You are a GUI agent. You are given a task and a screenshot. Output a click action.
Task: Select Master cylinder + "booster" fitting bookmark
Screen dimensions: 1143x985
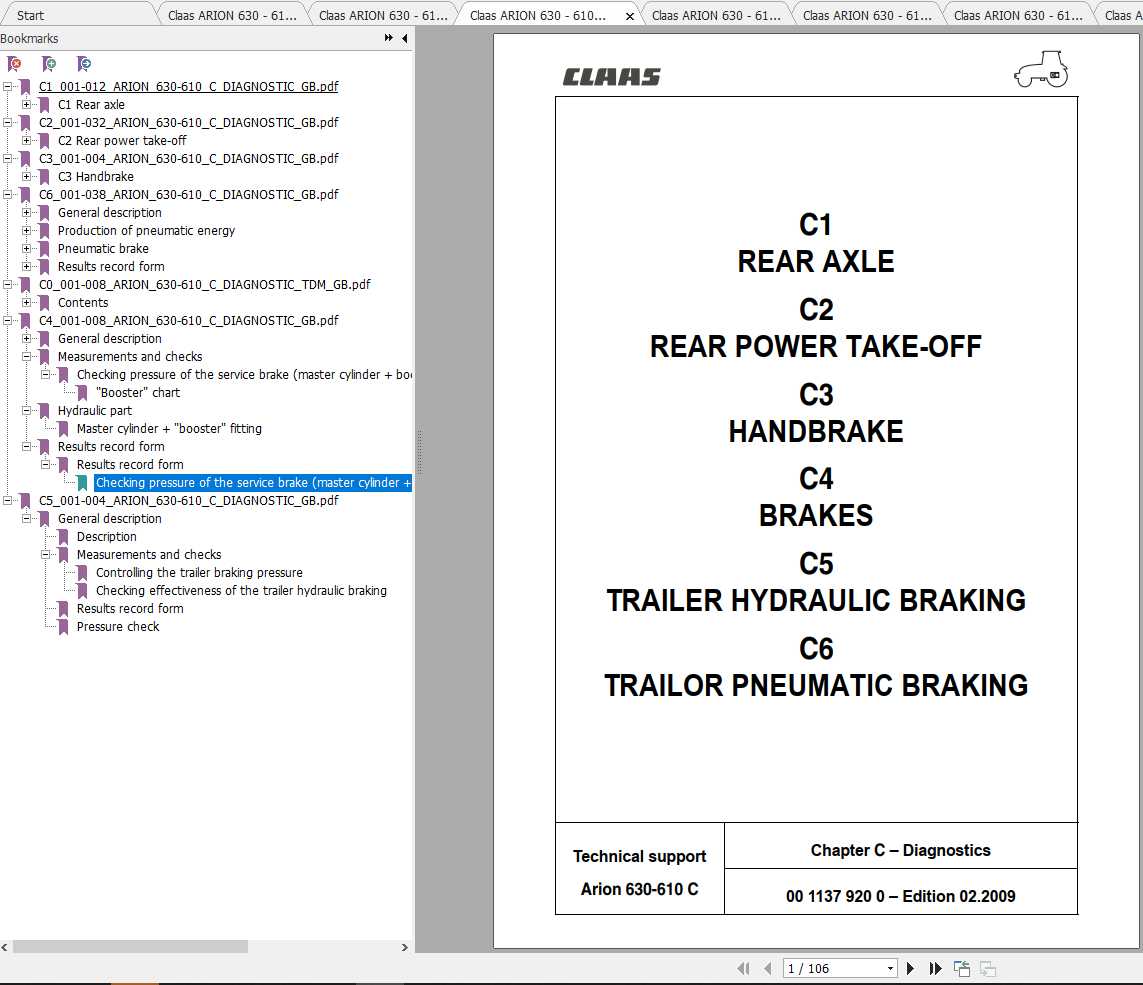[x=169, y=429]
